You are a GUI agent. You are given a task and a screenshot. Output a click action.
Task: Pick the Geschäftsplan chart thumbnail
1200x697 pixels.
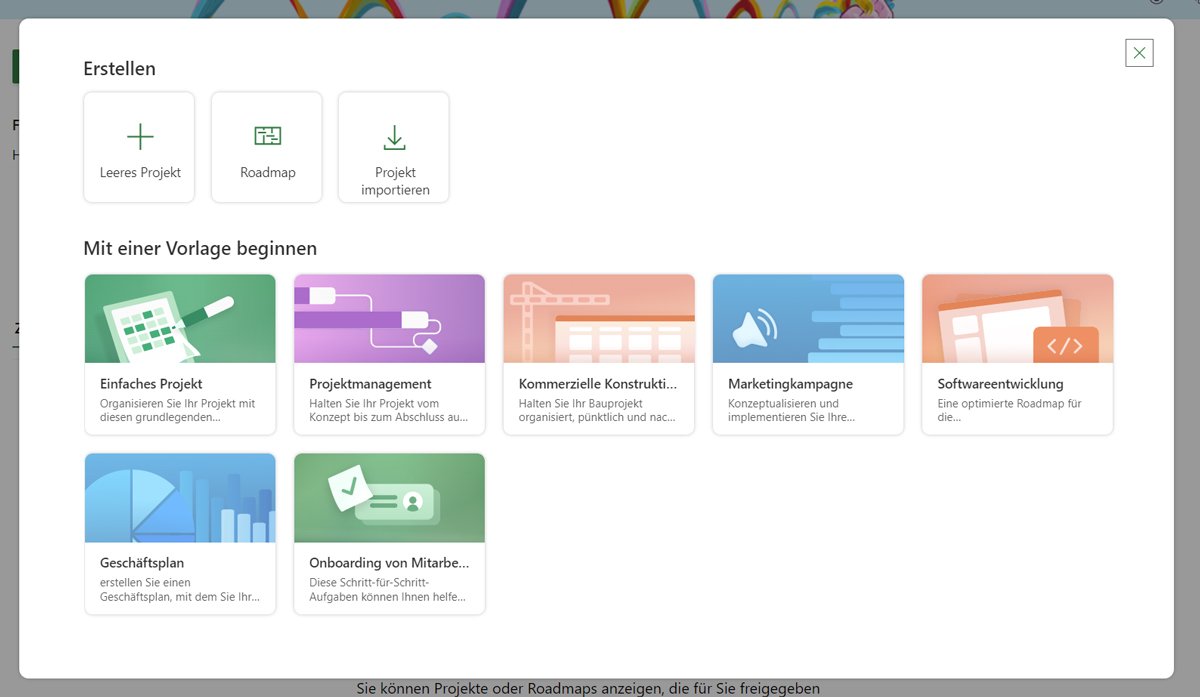pyautogui.click(x=180, y=498)
